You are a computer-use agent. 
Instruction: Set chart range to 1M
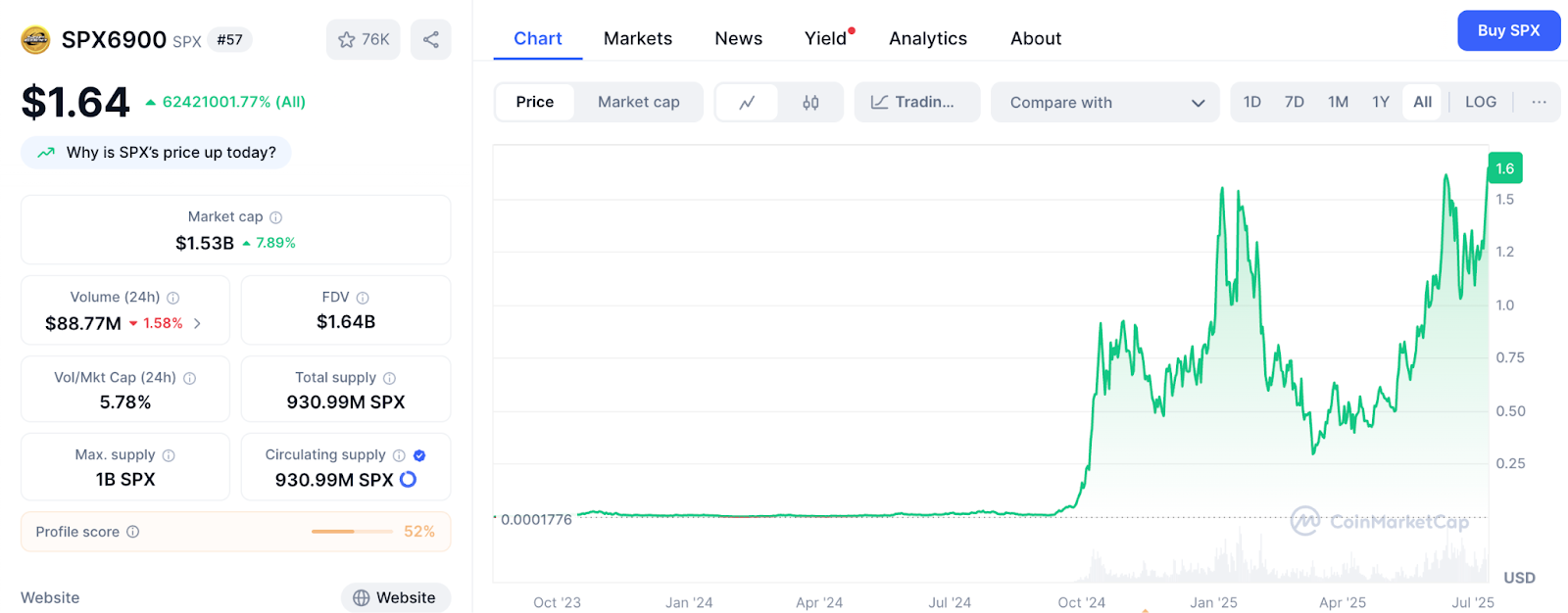1338,102
